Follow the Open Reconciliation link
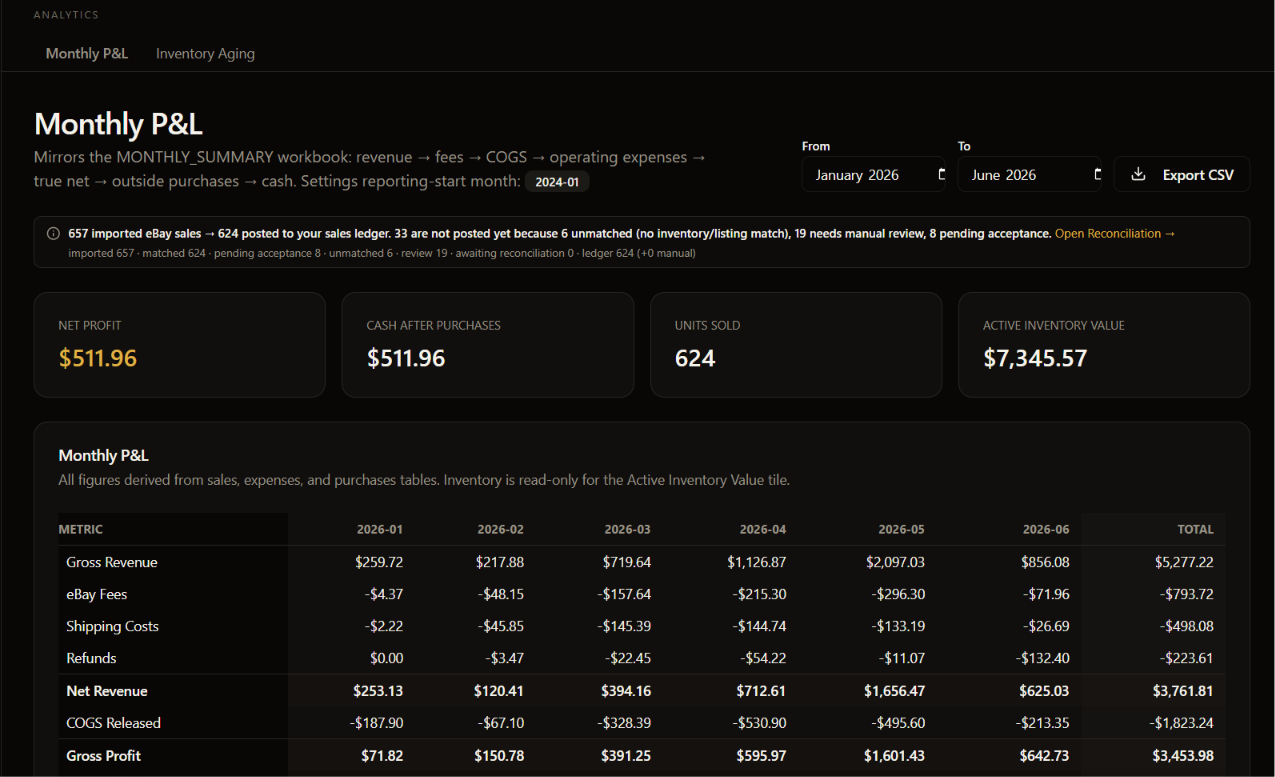This screenshot has height=777, width=1275. [x=1115, y=233]
